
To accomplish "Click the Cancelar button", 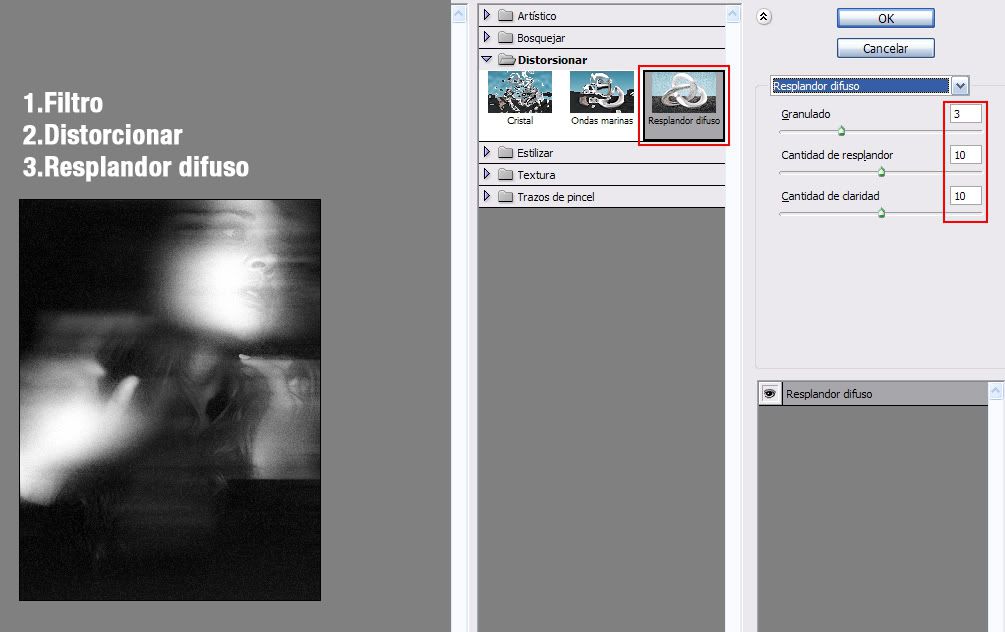I will (x=885, y=48).
